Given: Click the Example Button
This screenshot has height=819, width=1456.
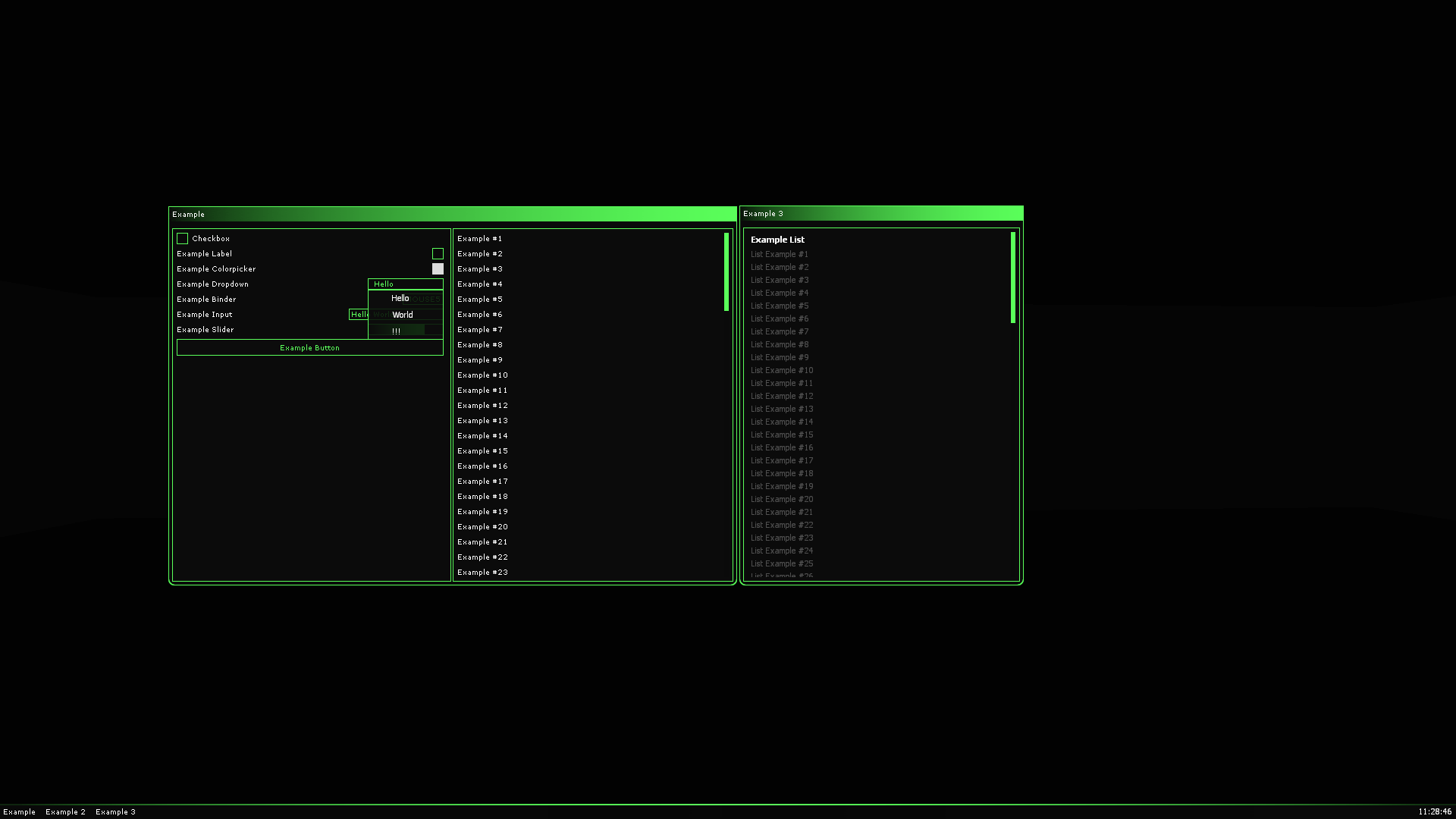Looking at the screenshot, I should coord(310,347).
